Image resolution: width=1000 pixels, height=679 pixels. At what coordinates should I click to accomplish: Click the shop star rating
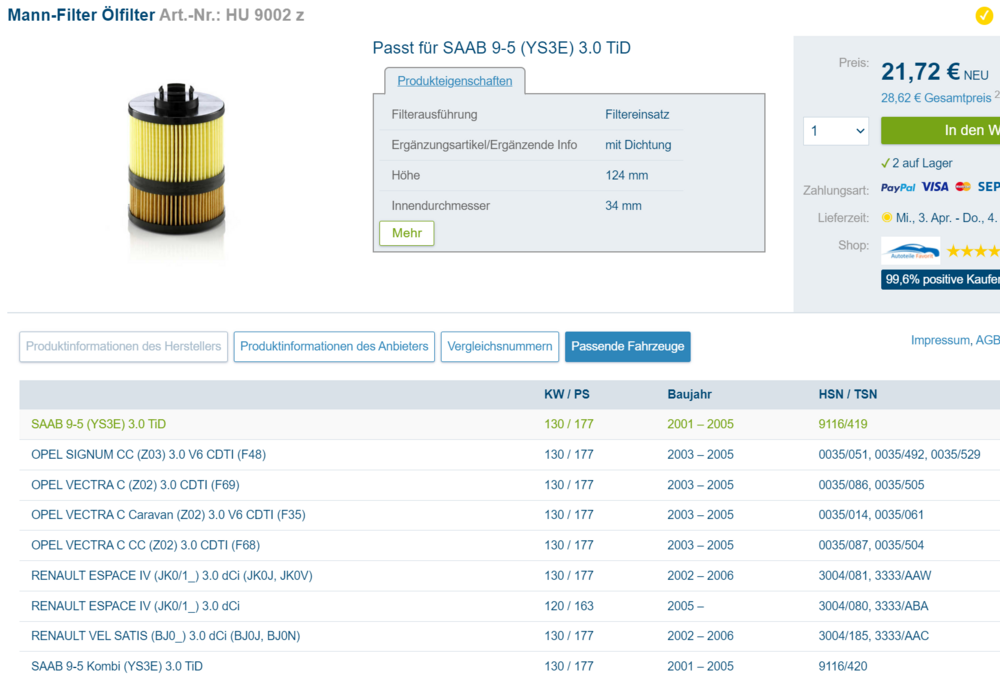973,251
